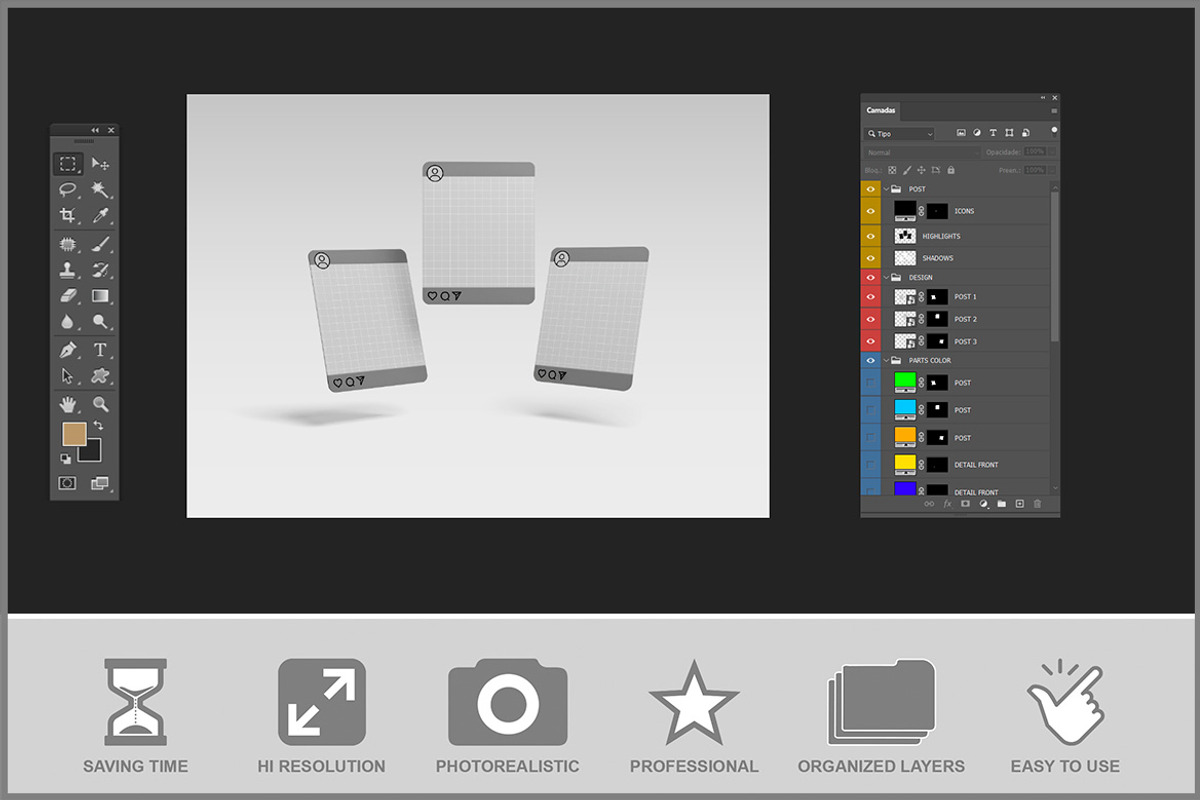
Task: Open the background color swatch
Action: point(92,452)
